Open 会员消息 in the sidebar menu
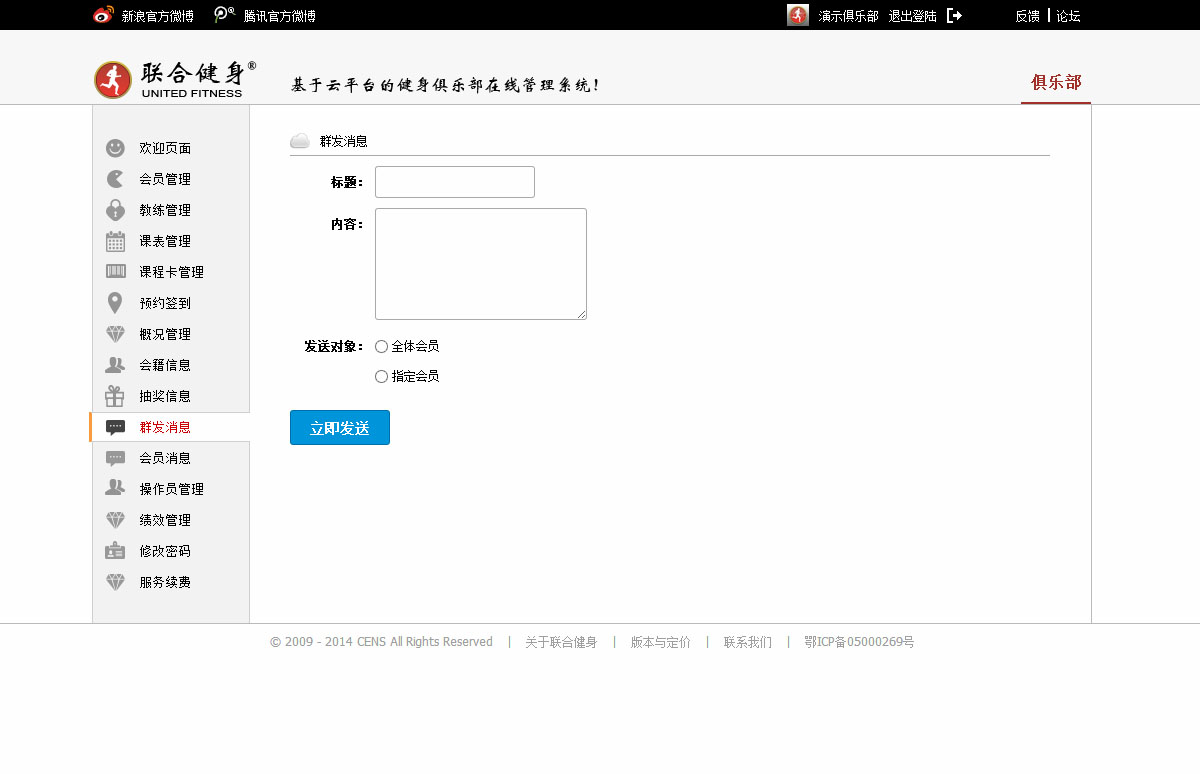The image size is (1200, 774). (x=165, y=458)
